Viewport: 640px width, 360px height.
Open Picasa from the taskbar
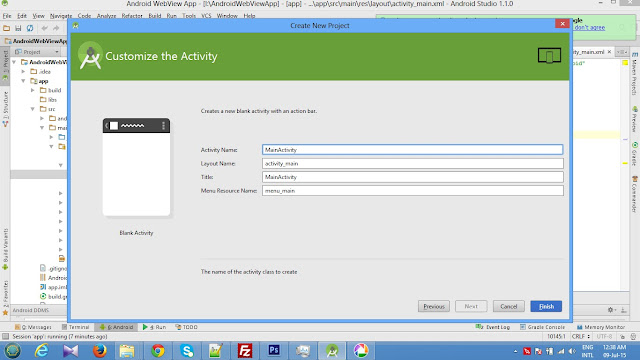(361, 351)
